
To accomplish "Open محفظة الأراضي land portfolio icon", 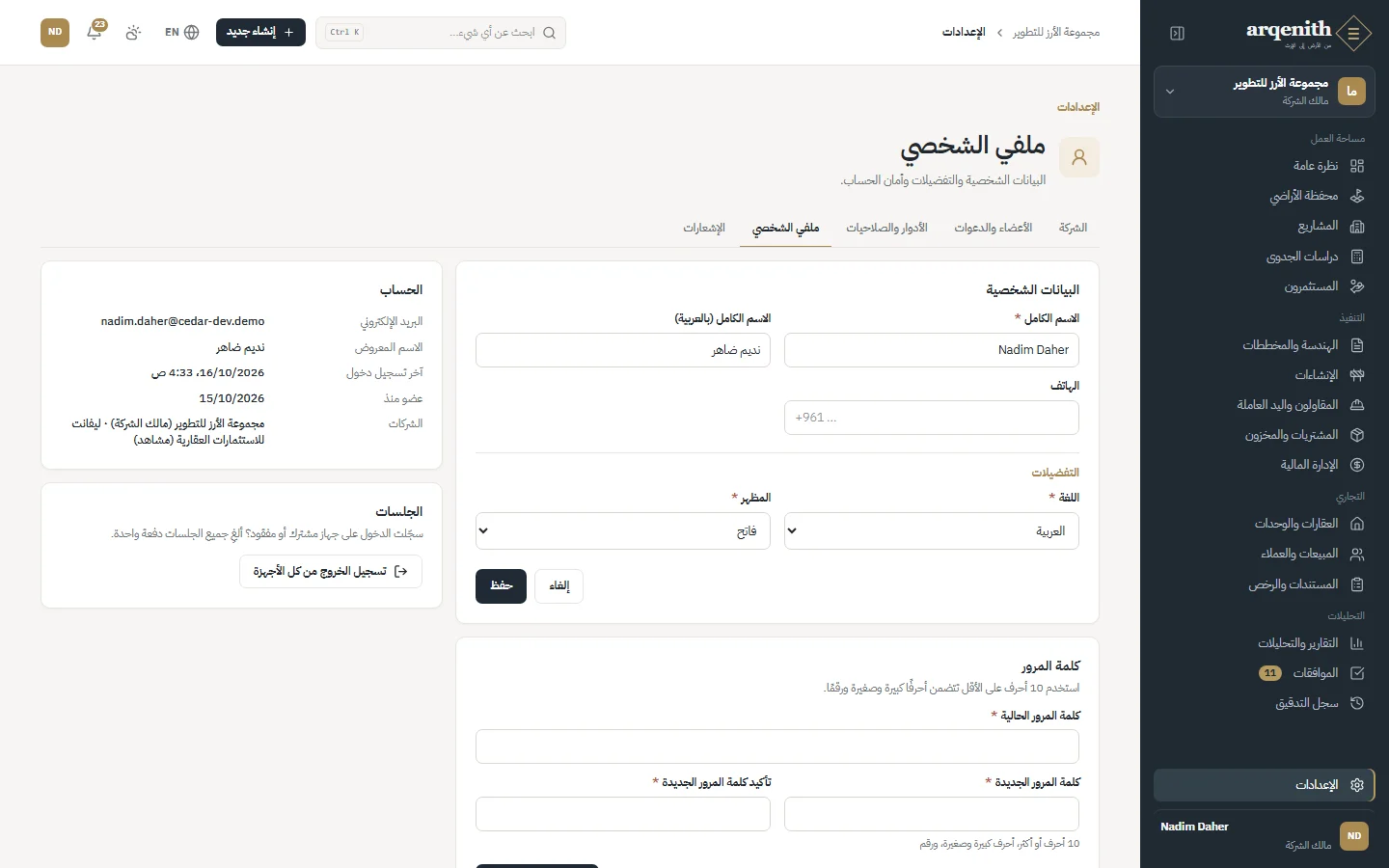I will click(1357, 196).
